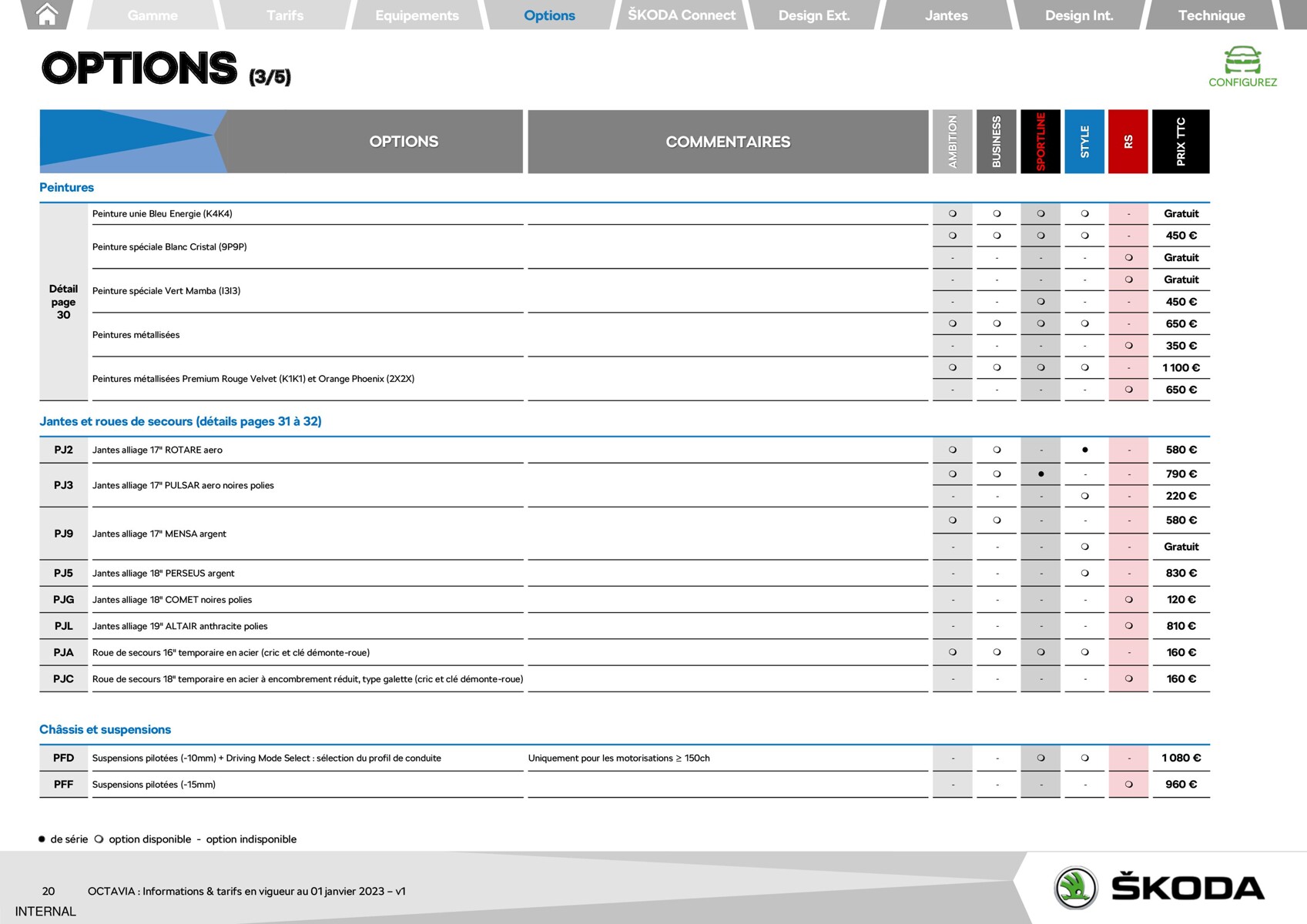Image resolution: width=1307 pixels, height=924 pixels.
Task: Click page number 20 in footer
Action: pos(49,891)
